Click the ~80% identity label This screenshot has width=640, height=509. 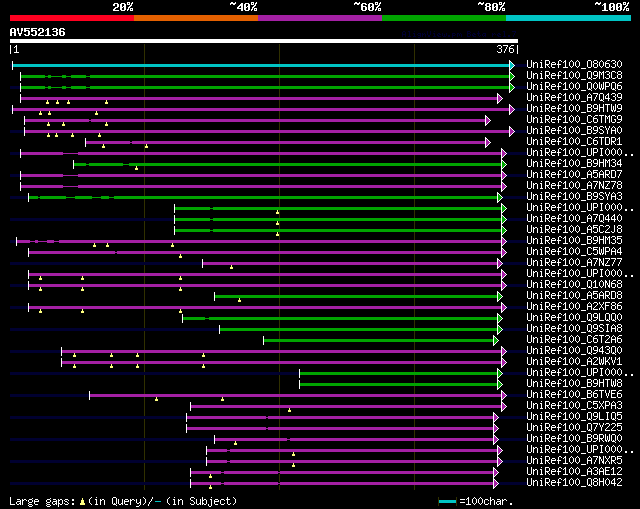click(491, 7)
